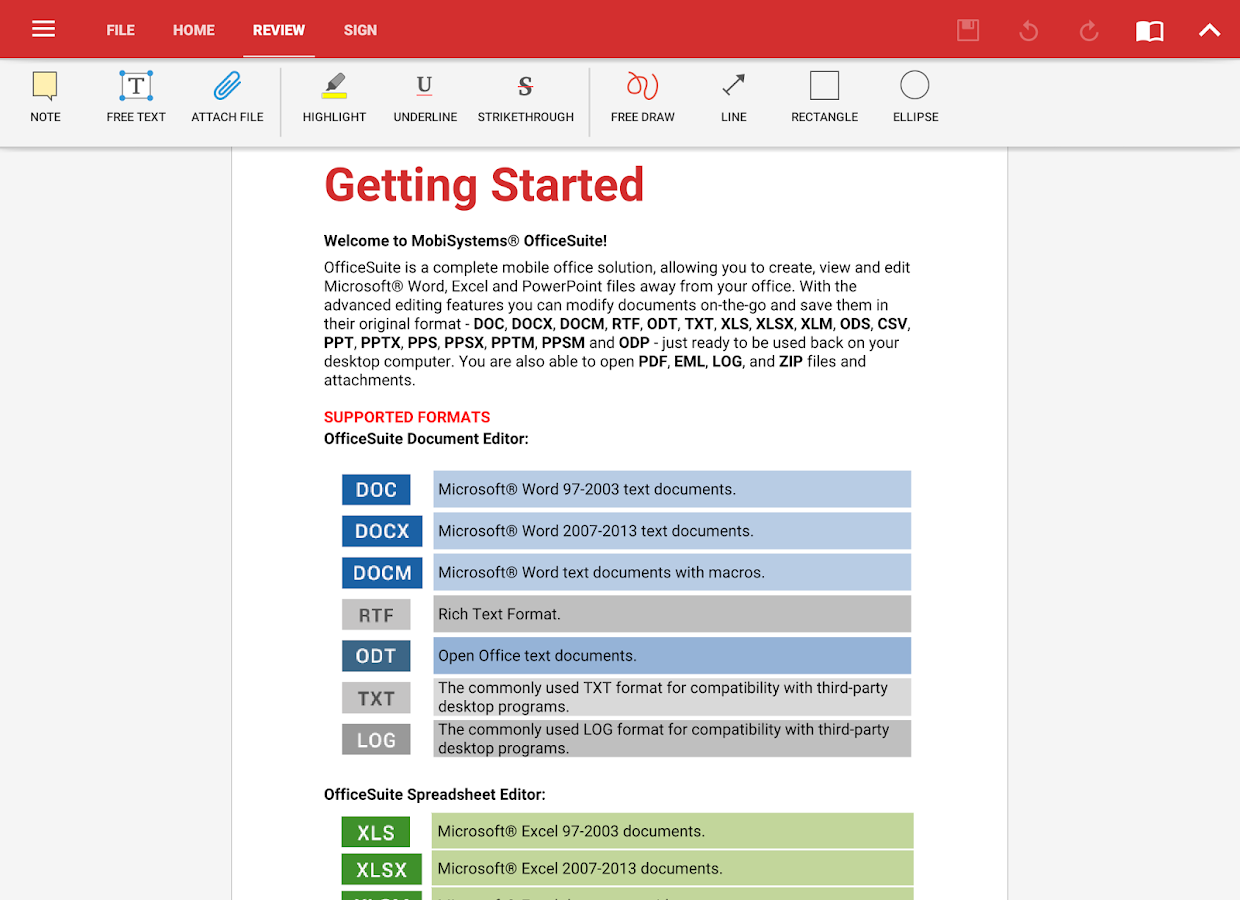Viewport: 1240px width, 900px height.
Task: Switch to the Home tab
Action: click(x=194, y=30)
